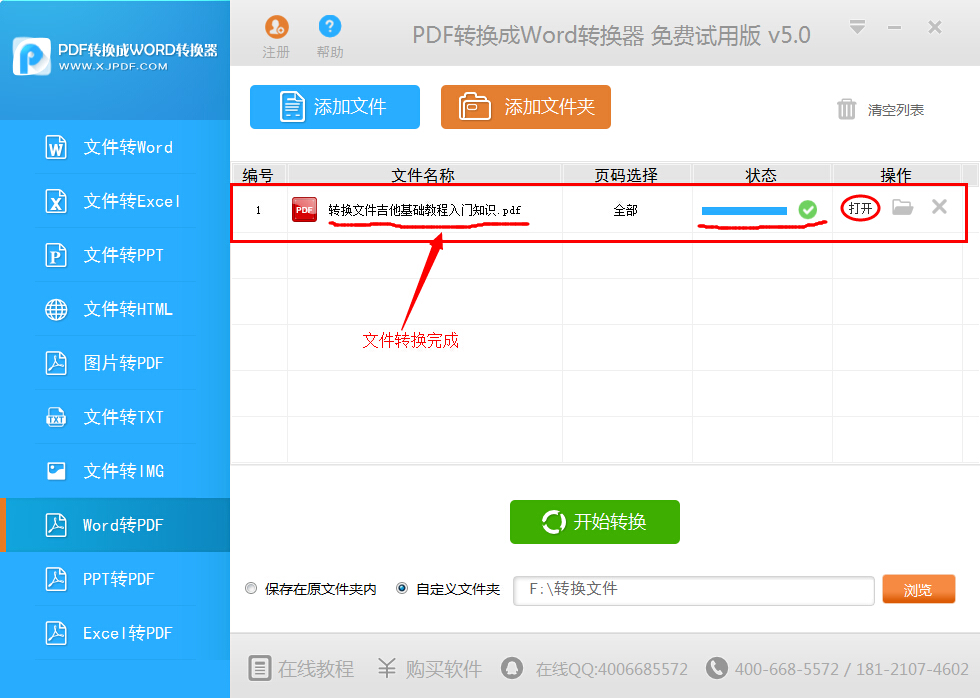
Task: Click the 注册 register icon
Action: point(276,27)
